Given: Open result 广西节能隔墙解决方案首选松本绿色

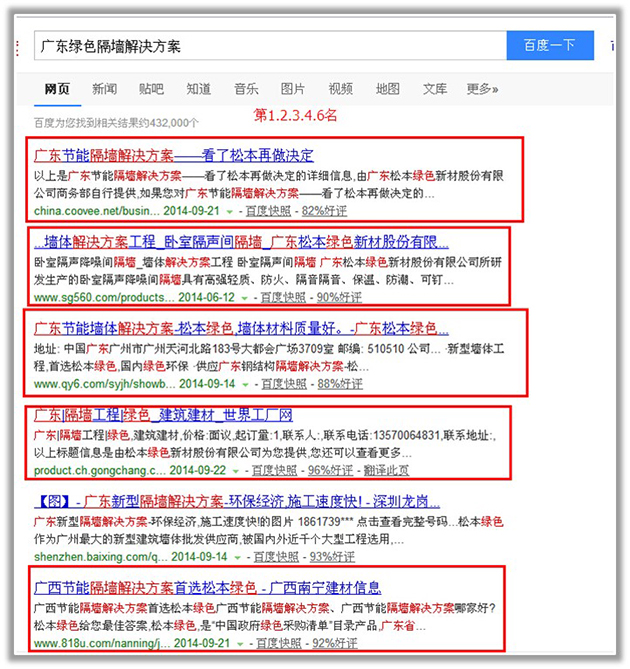Looking at the screenshot, I should click(208, 588).
